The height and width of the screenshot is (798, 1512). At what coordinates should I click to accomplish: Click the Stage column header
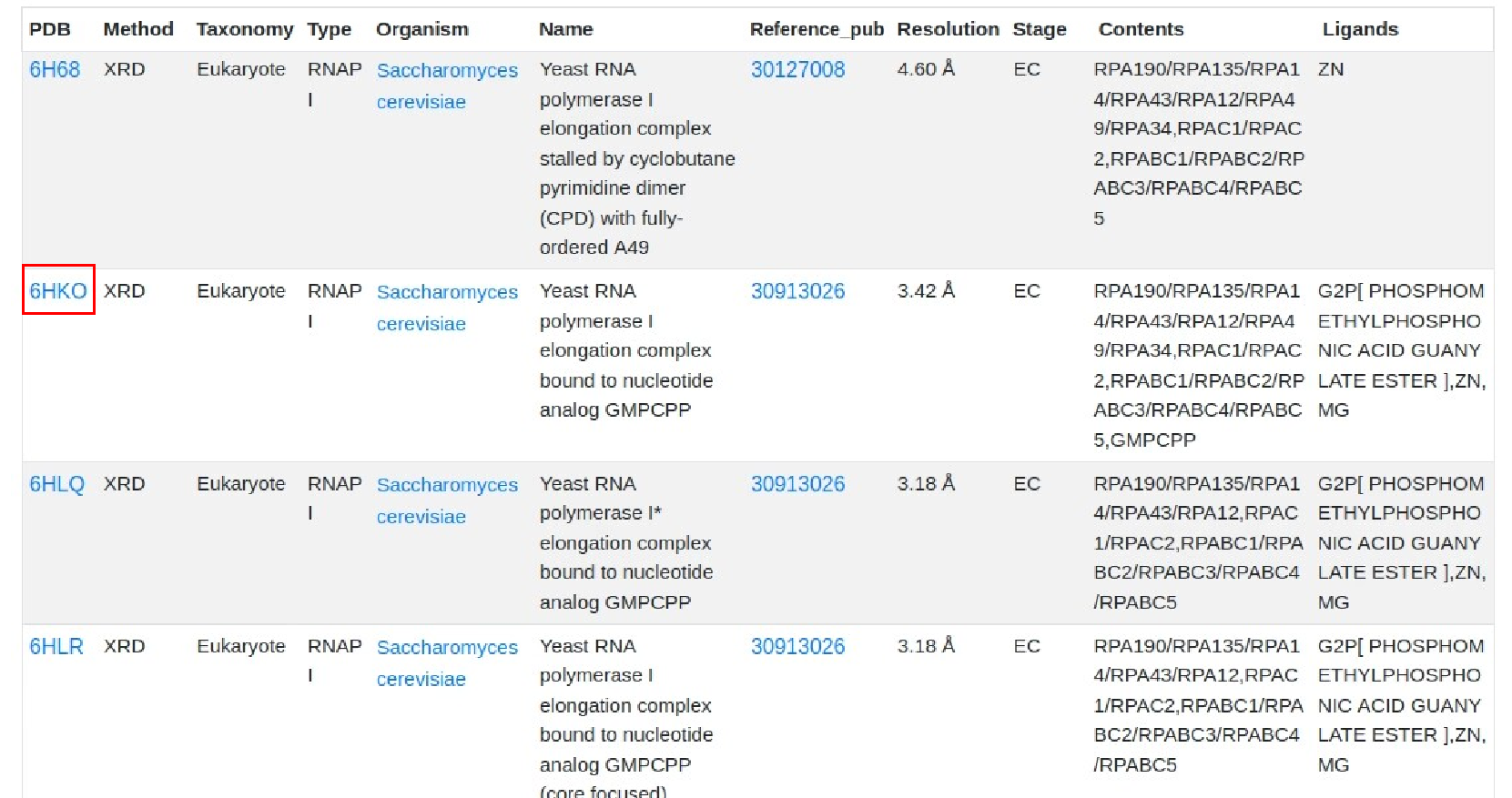[x=1040, y=29]
